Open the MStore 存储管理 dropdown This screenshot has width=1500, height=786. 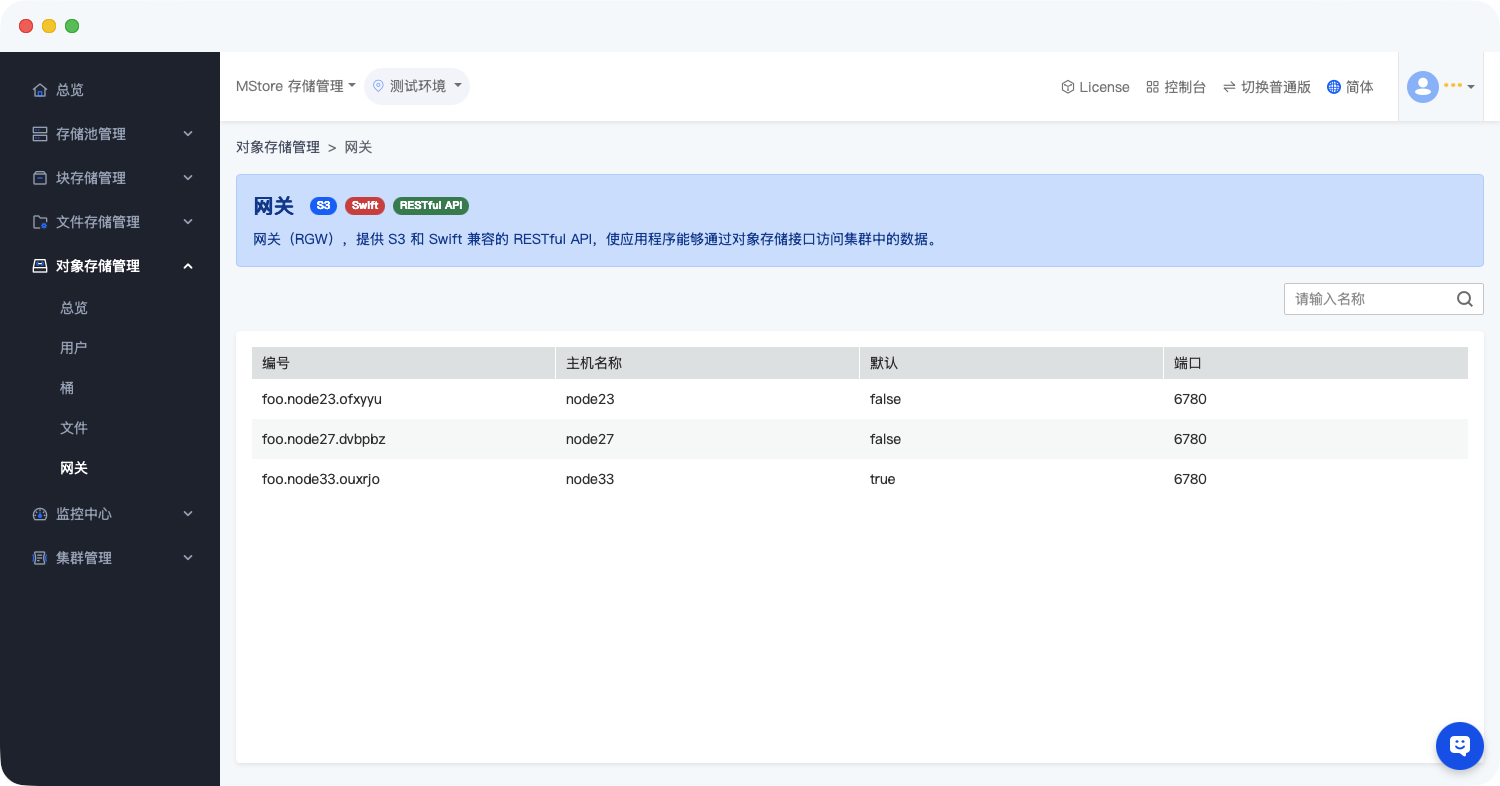[295, 87]
